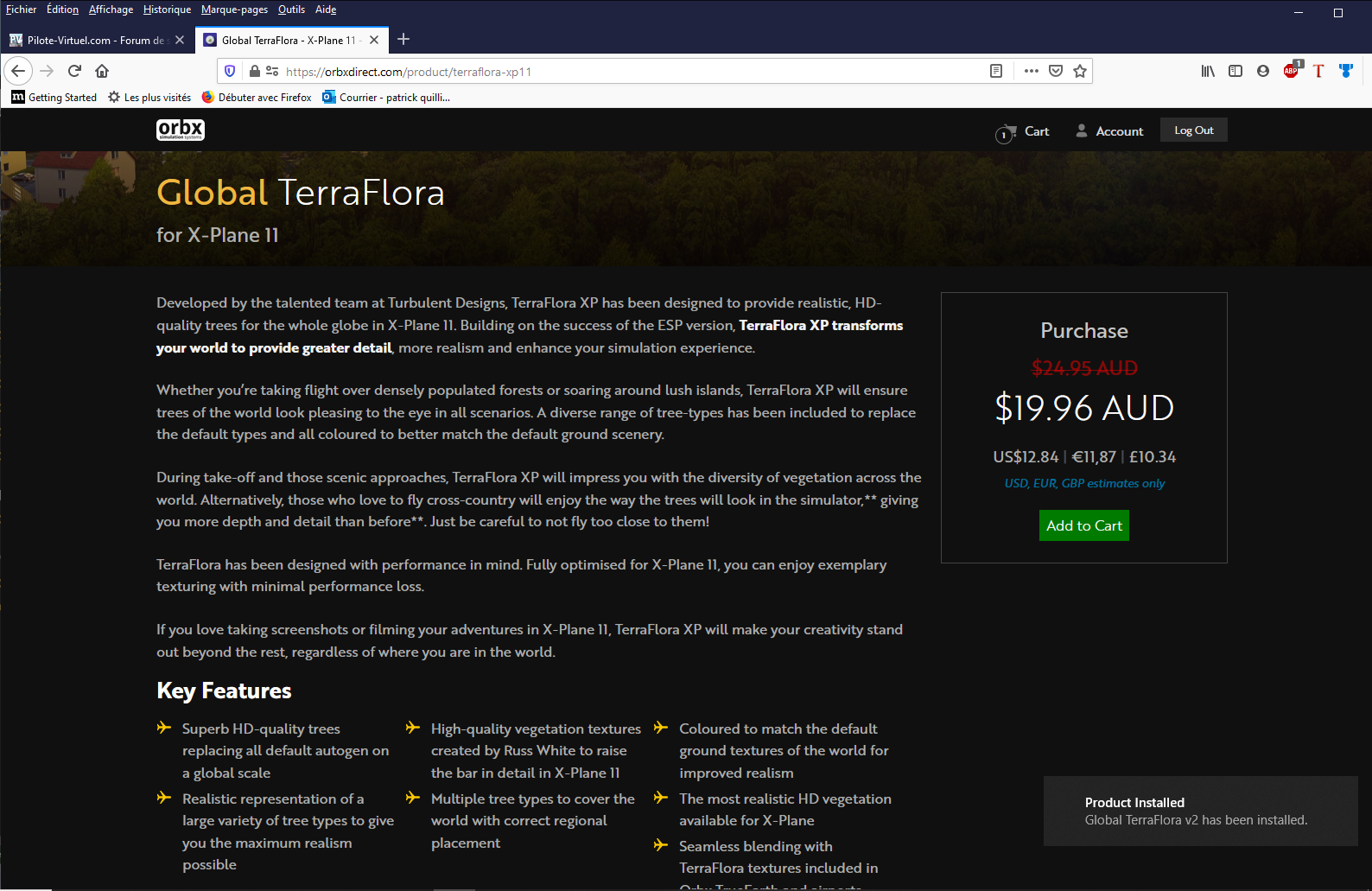Click the struck-through $24.95 AUD price
The height and width of the screenshot is (891, 1372).
(x=1084, y=368)
